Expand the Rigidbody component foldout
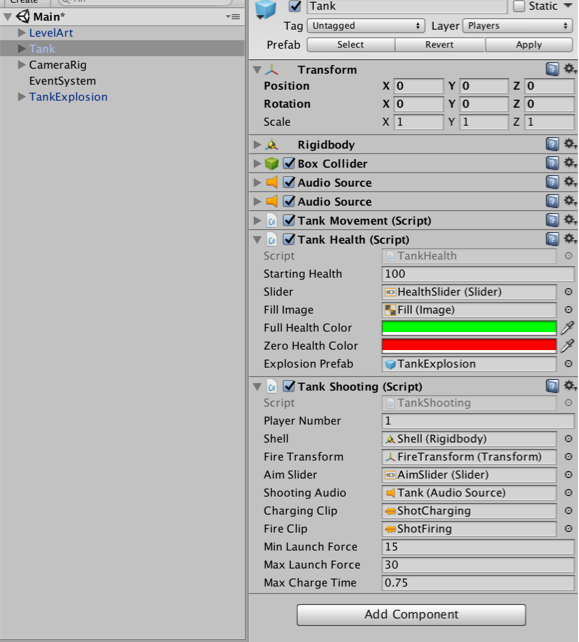Screen dimensions: 579x642 pyautogui.click(x=257, y=144)
